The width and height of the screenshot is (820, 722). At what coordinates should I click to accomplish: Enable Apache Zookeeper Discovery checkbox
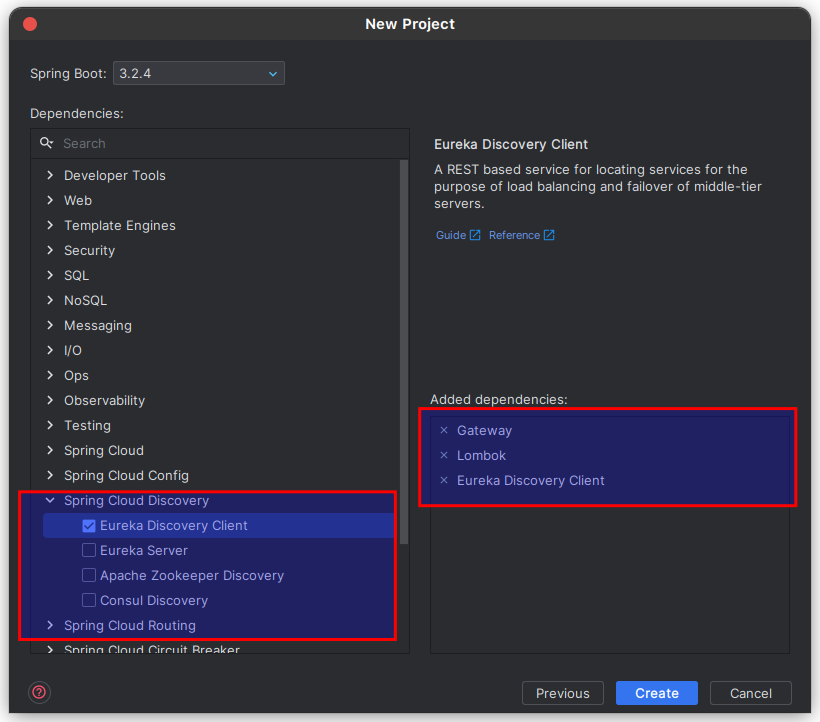coord(89,576)
